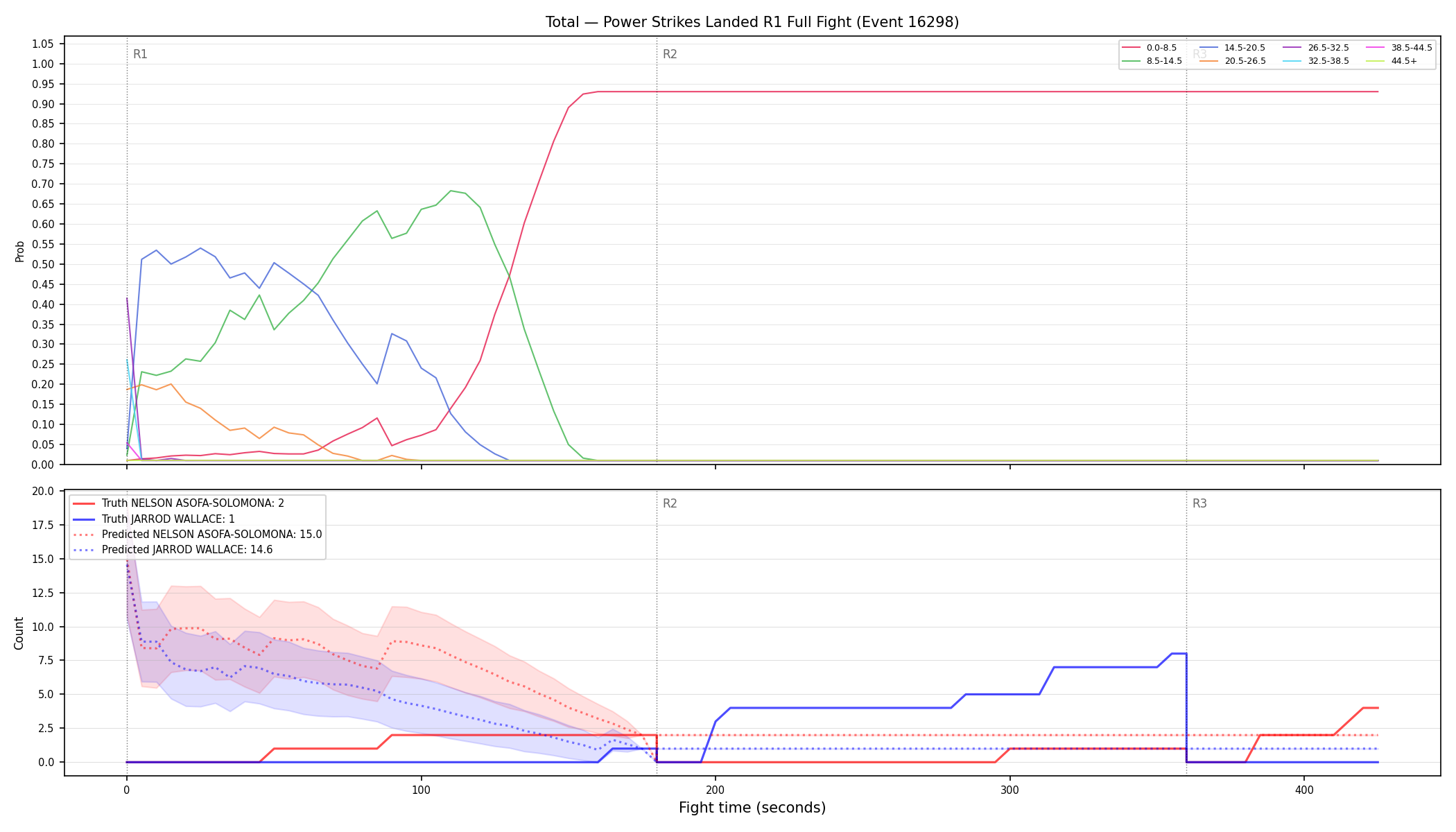Image resolution: width=1456 pixels, height=832 pixels.
Task: Click the 12.5 tick on Count axis
Action: coord(43,593)
